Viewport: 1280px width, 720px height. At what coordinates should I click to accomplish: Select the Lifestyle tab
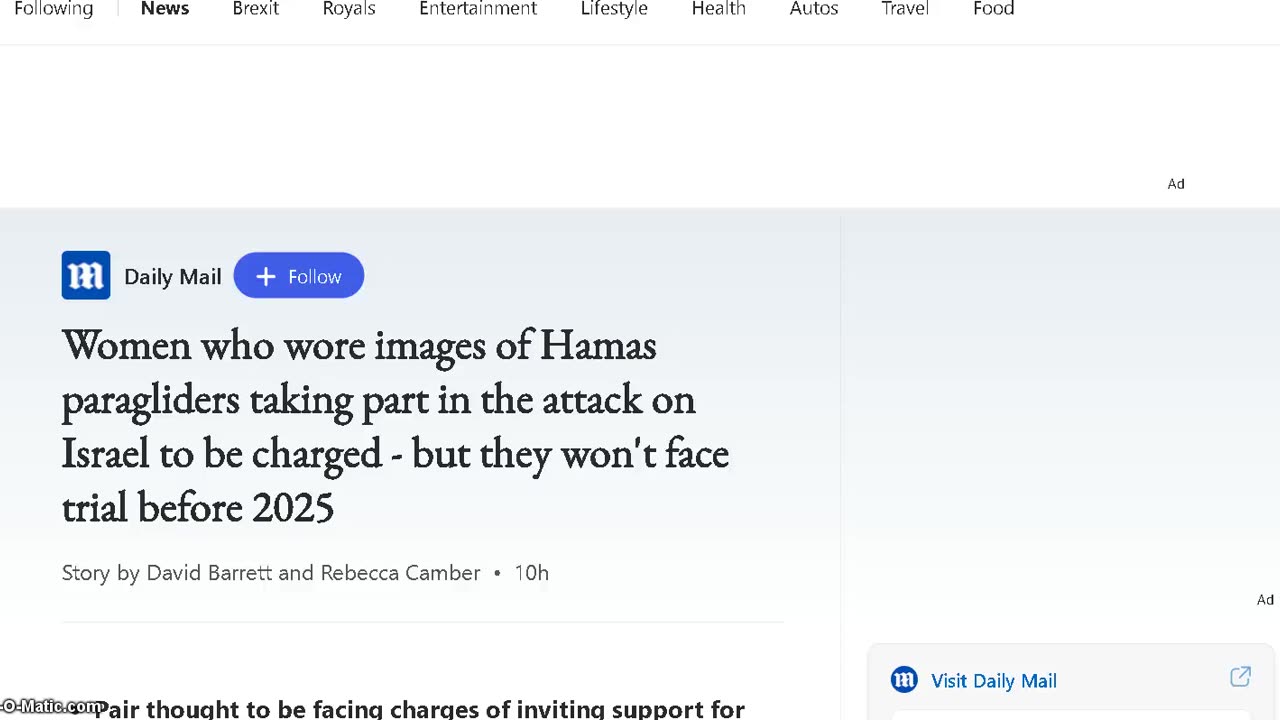614,9
